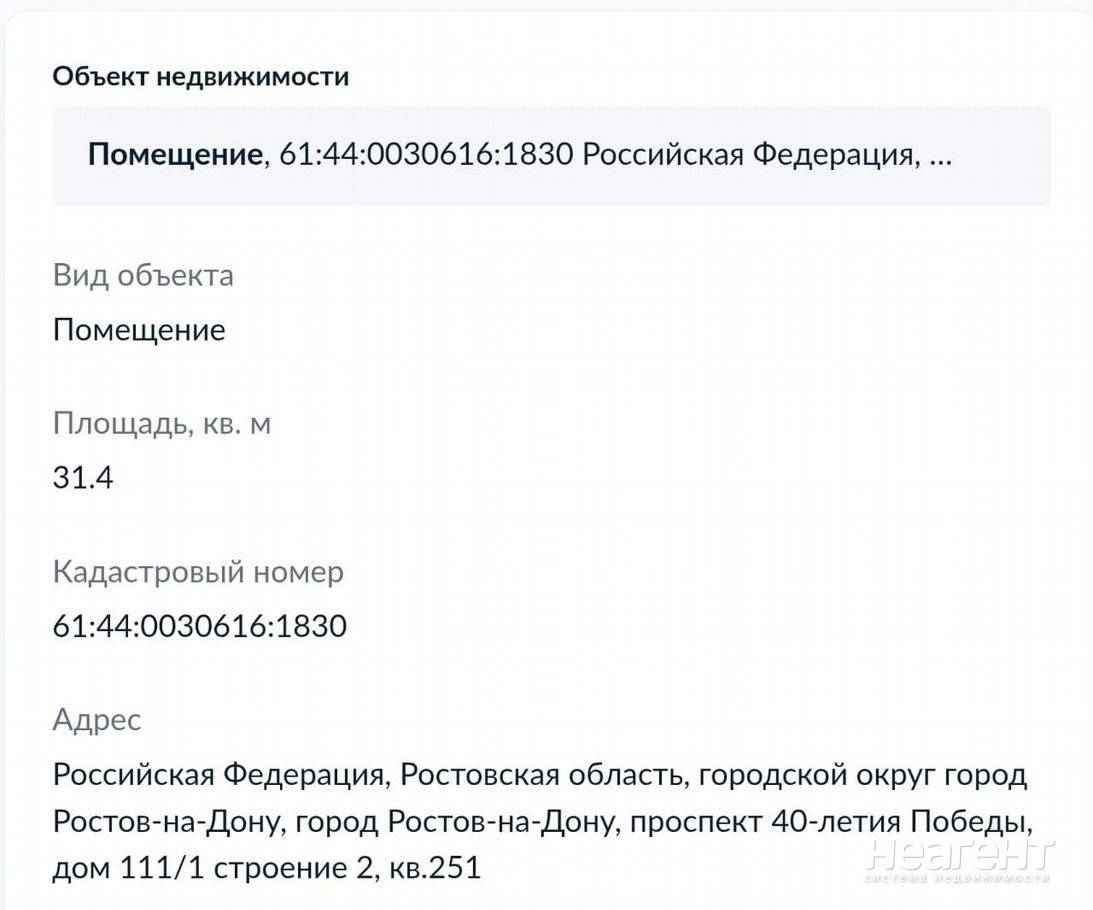The width and height of the screenshot is (1093, 910).
Task: Select bold 'Помещение' inside the property box
Action: tap(174, 155)
